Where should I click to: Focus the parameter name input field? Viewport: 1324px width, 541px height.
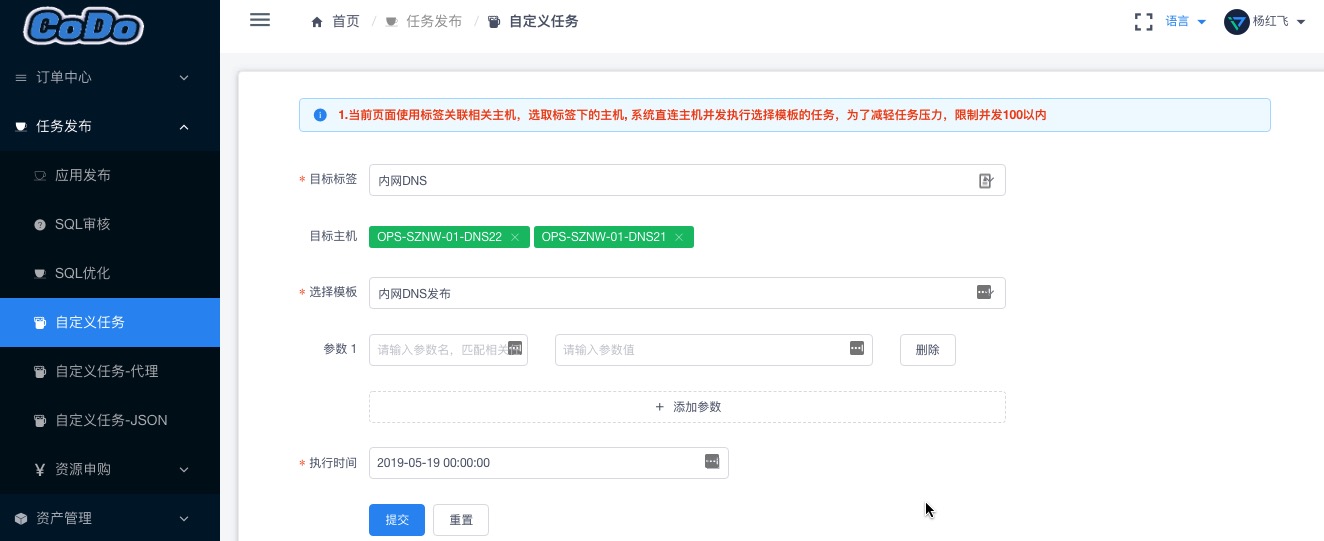coord(448,350)
